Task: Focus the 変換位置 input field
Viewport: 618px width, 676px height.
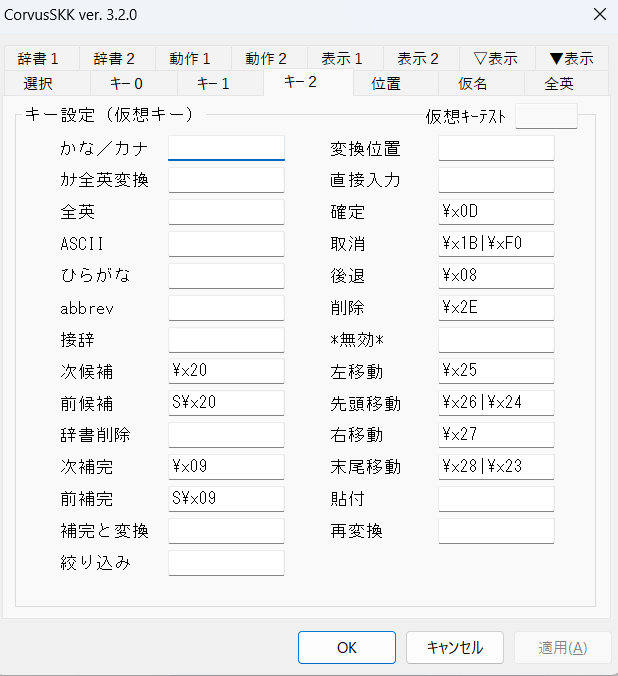Action: point(496,148)
